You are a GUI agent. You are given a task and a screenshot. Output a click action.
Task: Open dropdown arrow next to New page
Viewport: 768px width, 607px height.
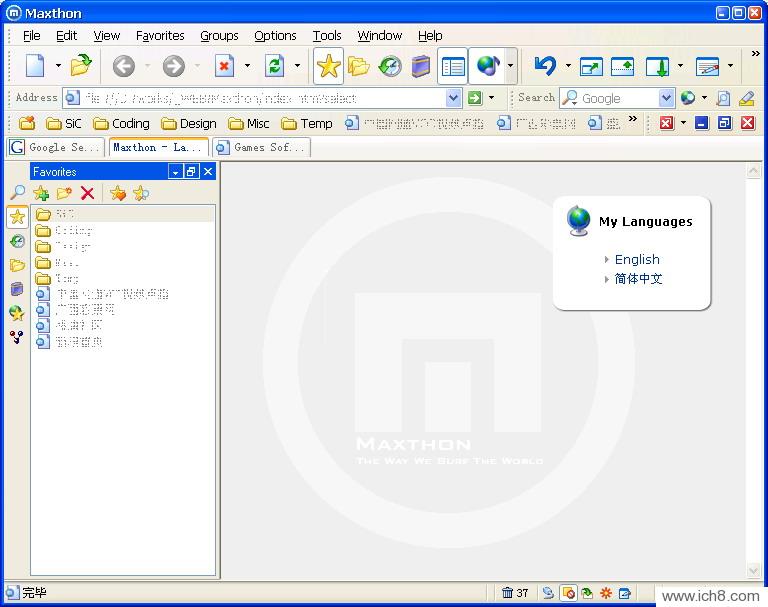[x=58, y=66]
